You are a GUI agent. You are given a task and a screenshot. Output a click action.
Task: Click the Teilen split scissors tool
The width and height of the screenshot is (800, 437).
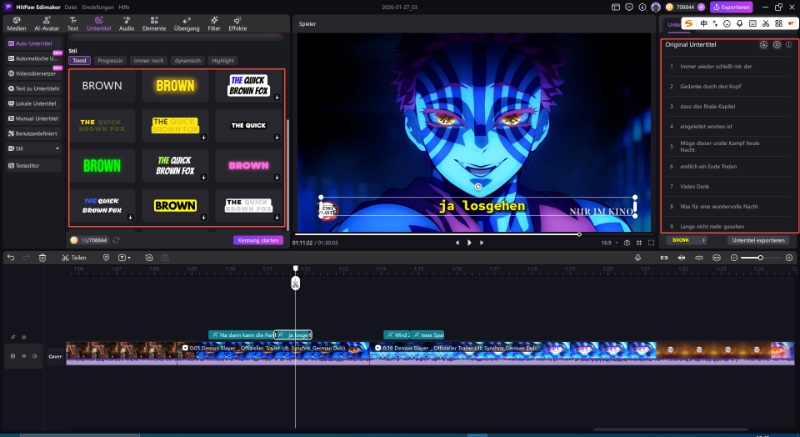[x=75, y=257]
